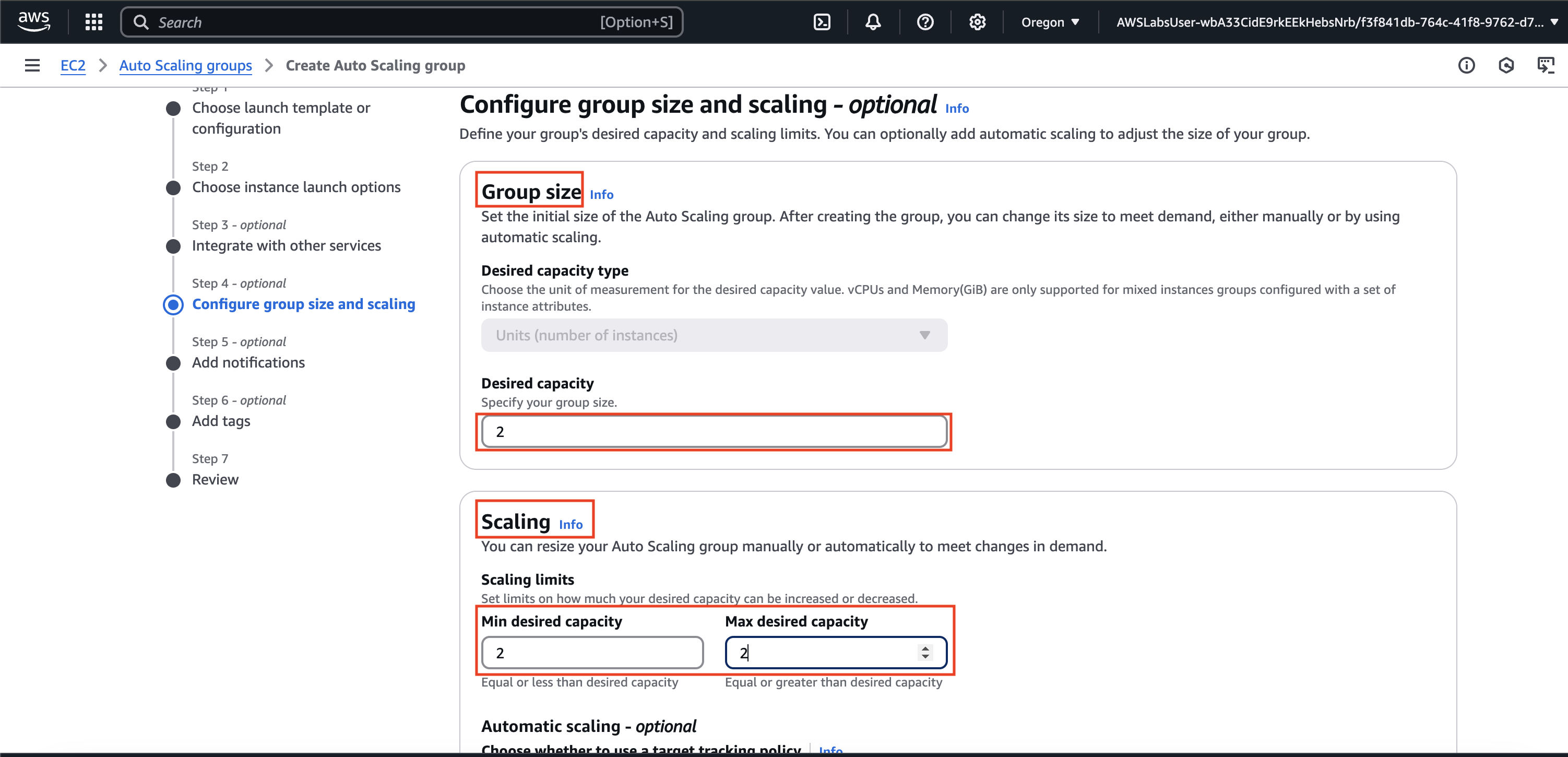The width and height of the screenshot is (1568, 757).
Task: Open the services grid menu icon
Action: point(94,22)
